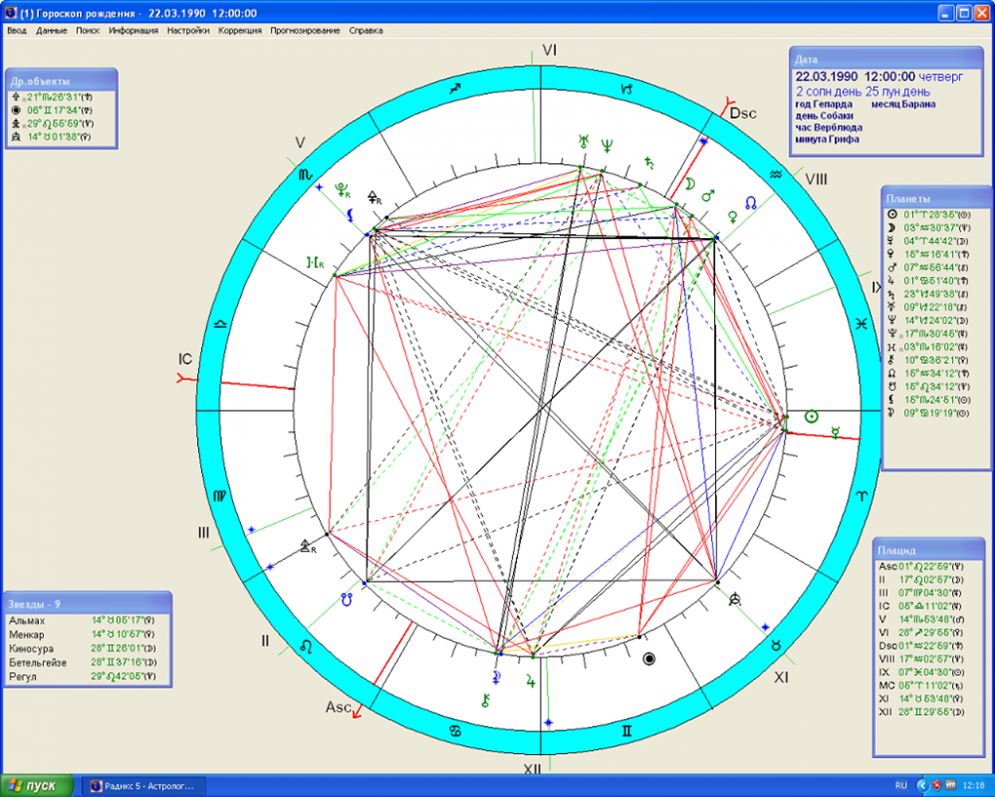Click the пуск Start button
The width and height of the screenshot is (995, 797).
tap(37, 785)
